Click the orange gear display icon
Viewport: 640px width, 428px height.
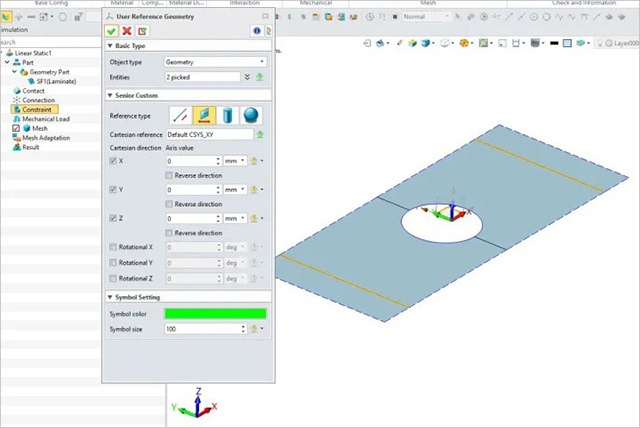pyautogui.click(x=464, y=43)
